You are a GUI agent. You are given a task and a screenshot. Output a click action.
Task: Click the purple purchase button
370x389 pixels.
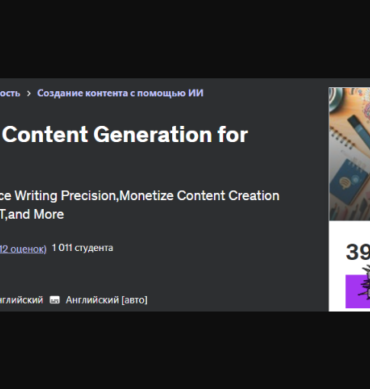(x=358, y=291)
